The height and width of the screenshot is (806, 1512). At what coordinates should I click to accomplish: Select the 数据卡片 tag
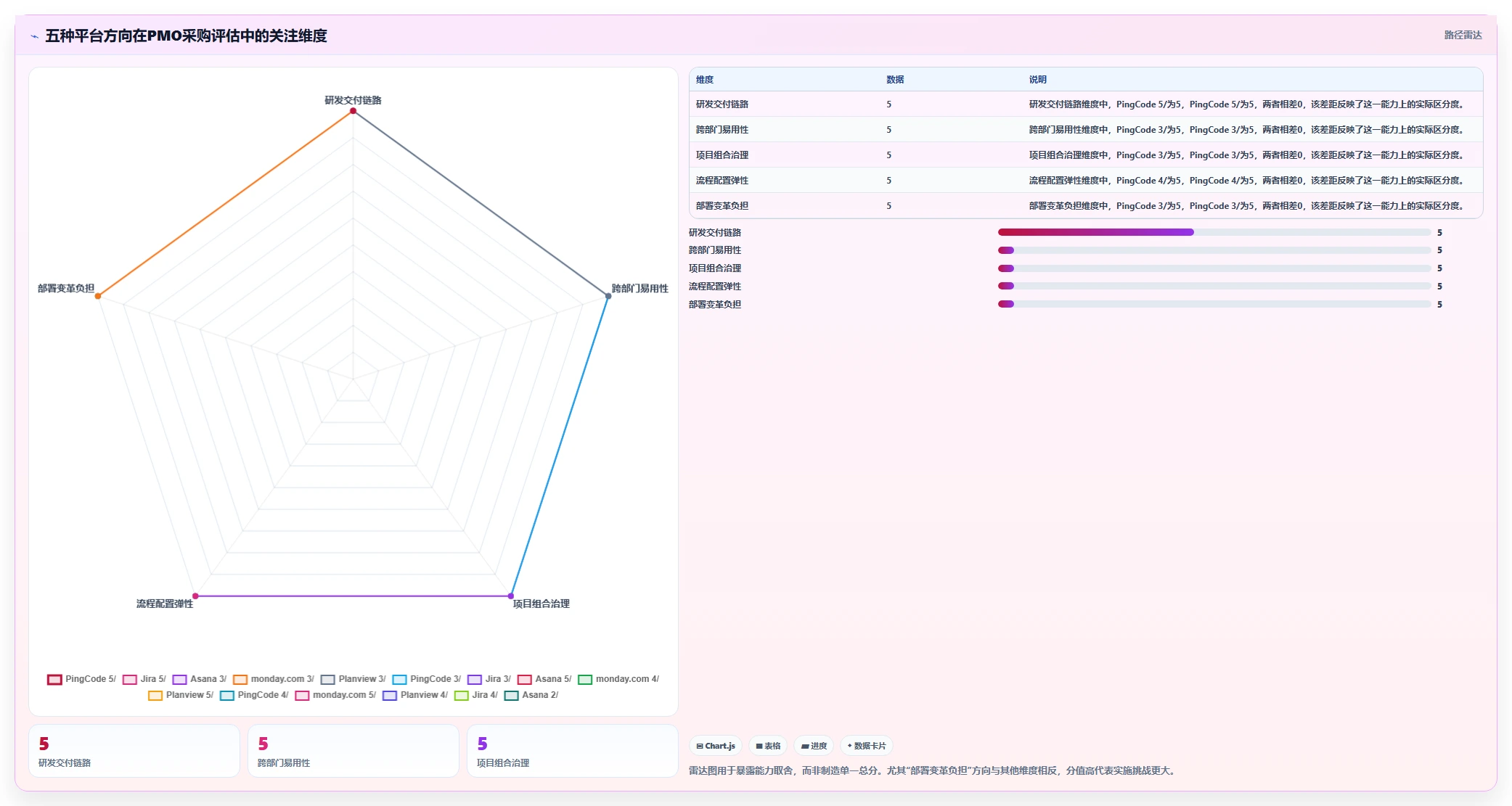coord(867,746)
